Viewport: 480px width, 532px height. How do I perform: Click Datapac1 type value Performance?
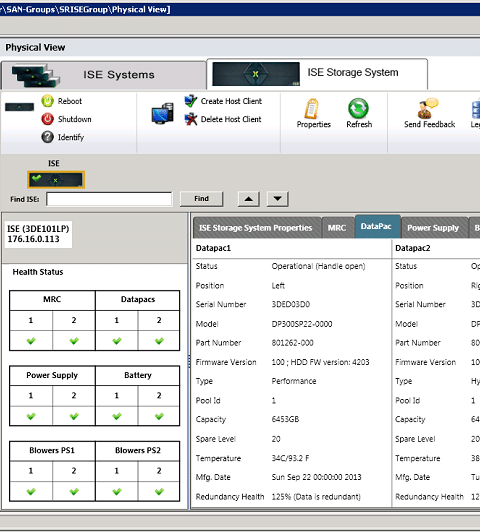(x=294, y=381)
